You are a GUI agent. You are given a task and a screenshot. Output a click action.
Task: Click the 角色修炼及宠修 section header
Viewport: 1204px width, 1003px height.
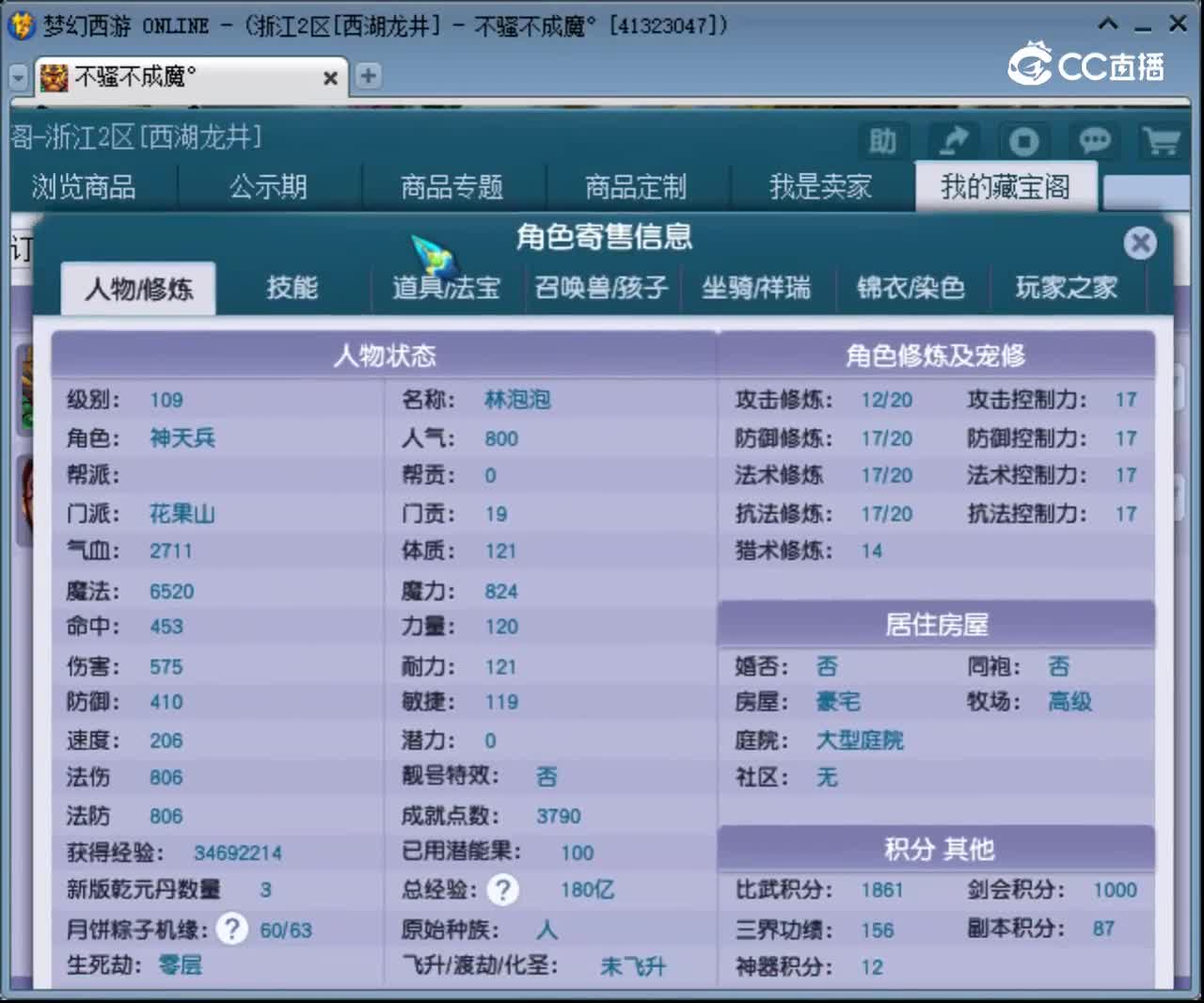[936, 356]
